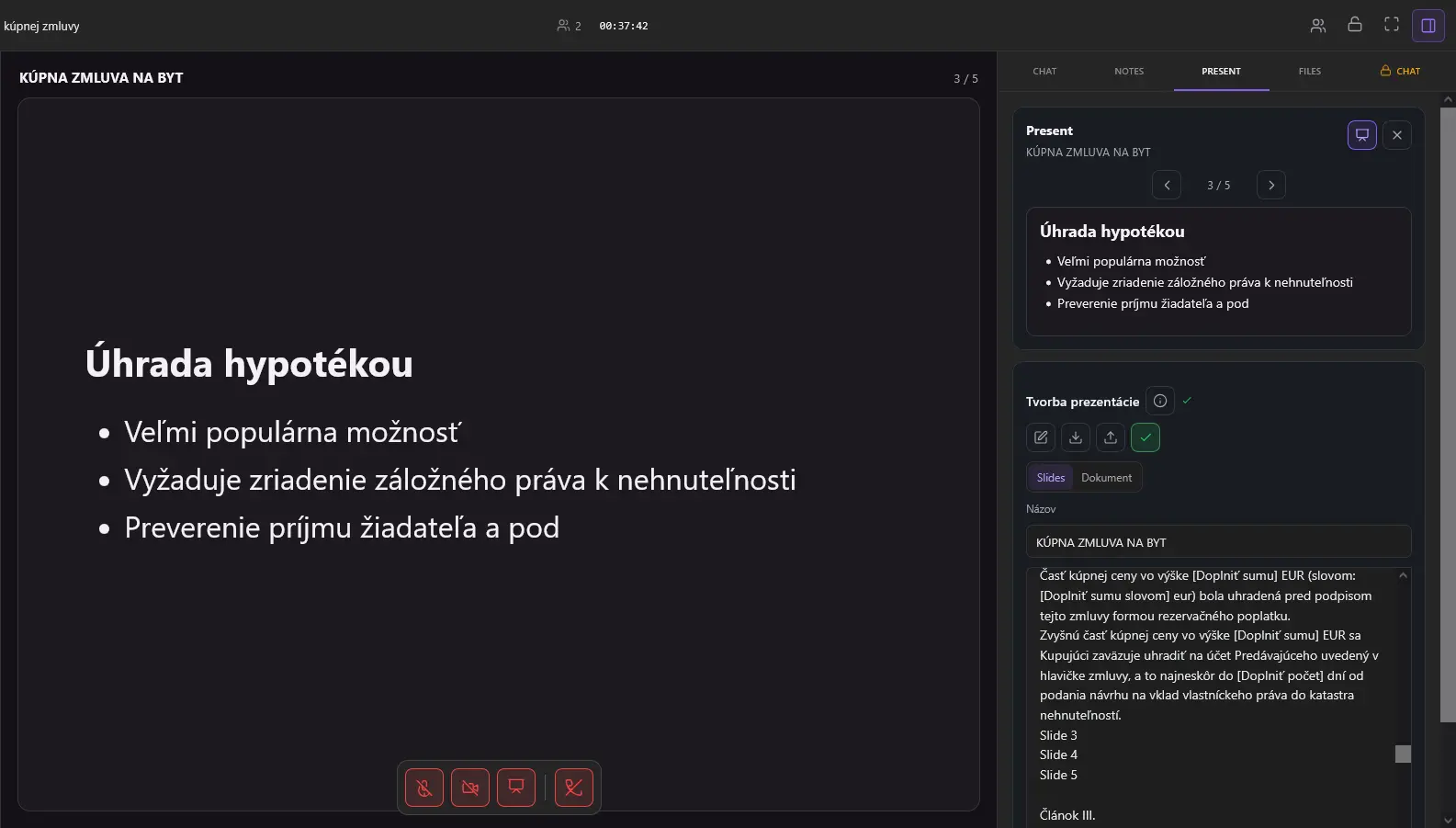Stop screen presentation in call controls
Viewport: 1456px width, 828px height.
(x=516, y=788)
